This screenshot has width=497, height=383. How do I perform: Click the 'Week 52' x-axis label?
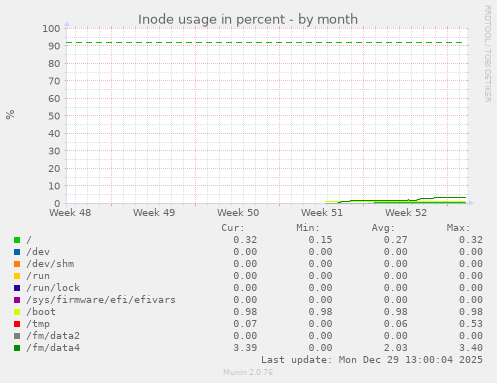coord(406,213)
